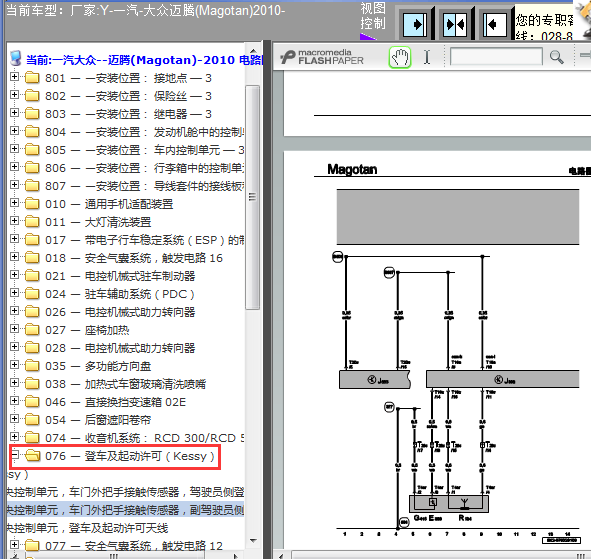Screen dimensions: 591x559
Task: Expand the 806 行李箱 folder node
Action: pos(14,167)
